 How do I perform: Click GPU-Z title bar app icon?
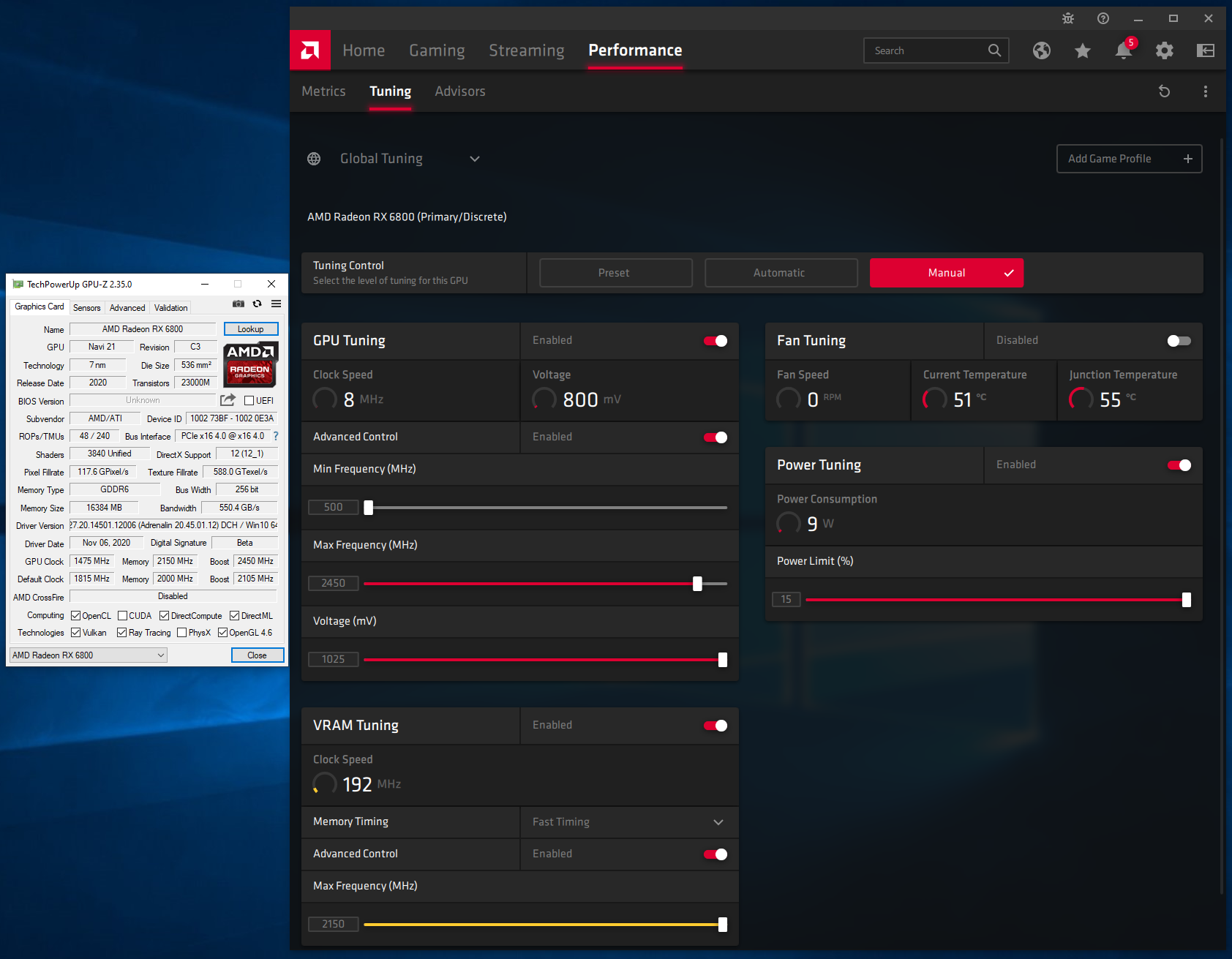pyautogui.click(x=18, y=284)
